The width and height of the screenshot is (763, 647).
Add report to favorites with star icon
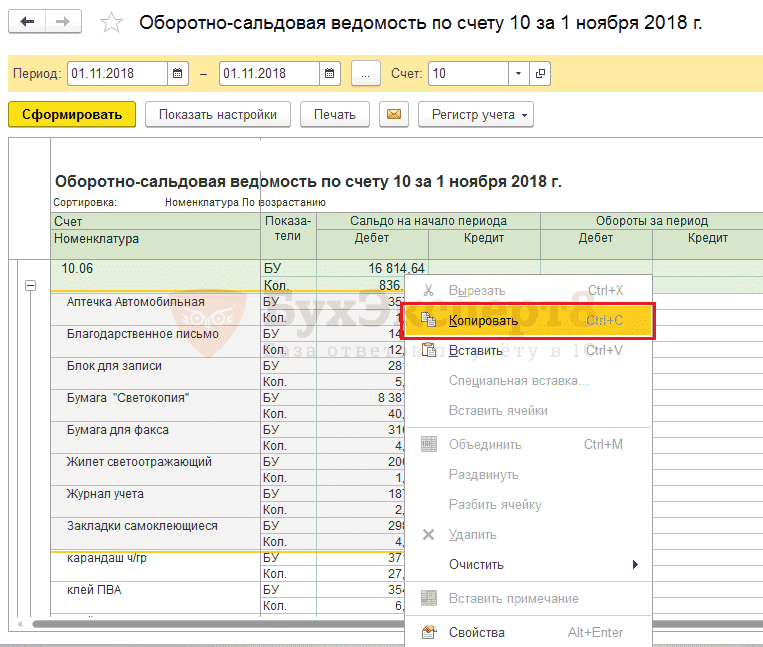[x=113, y=23]
